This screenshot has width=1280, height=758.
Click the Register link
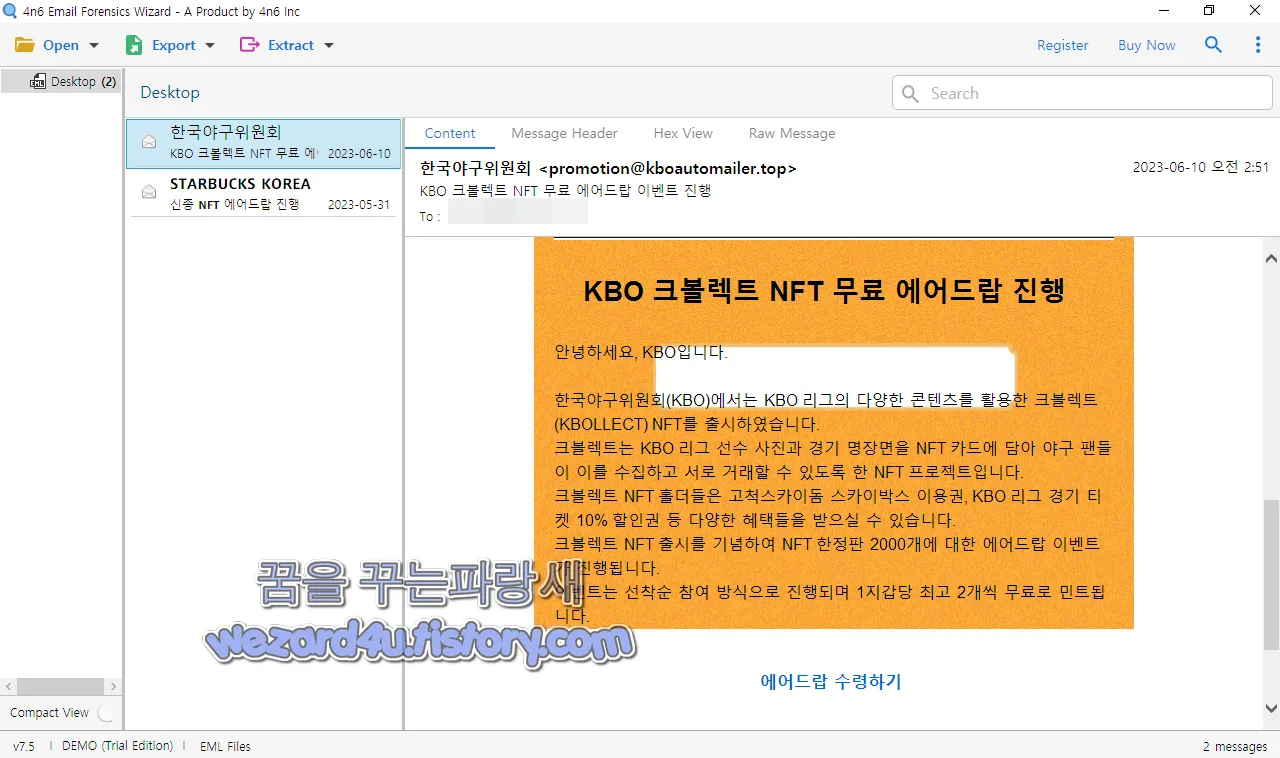[x=1062, y=45]
